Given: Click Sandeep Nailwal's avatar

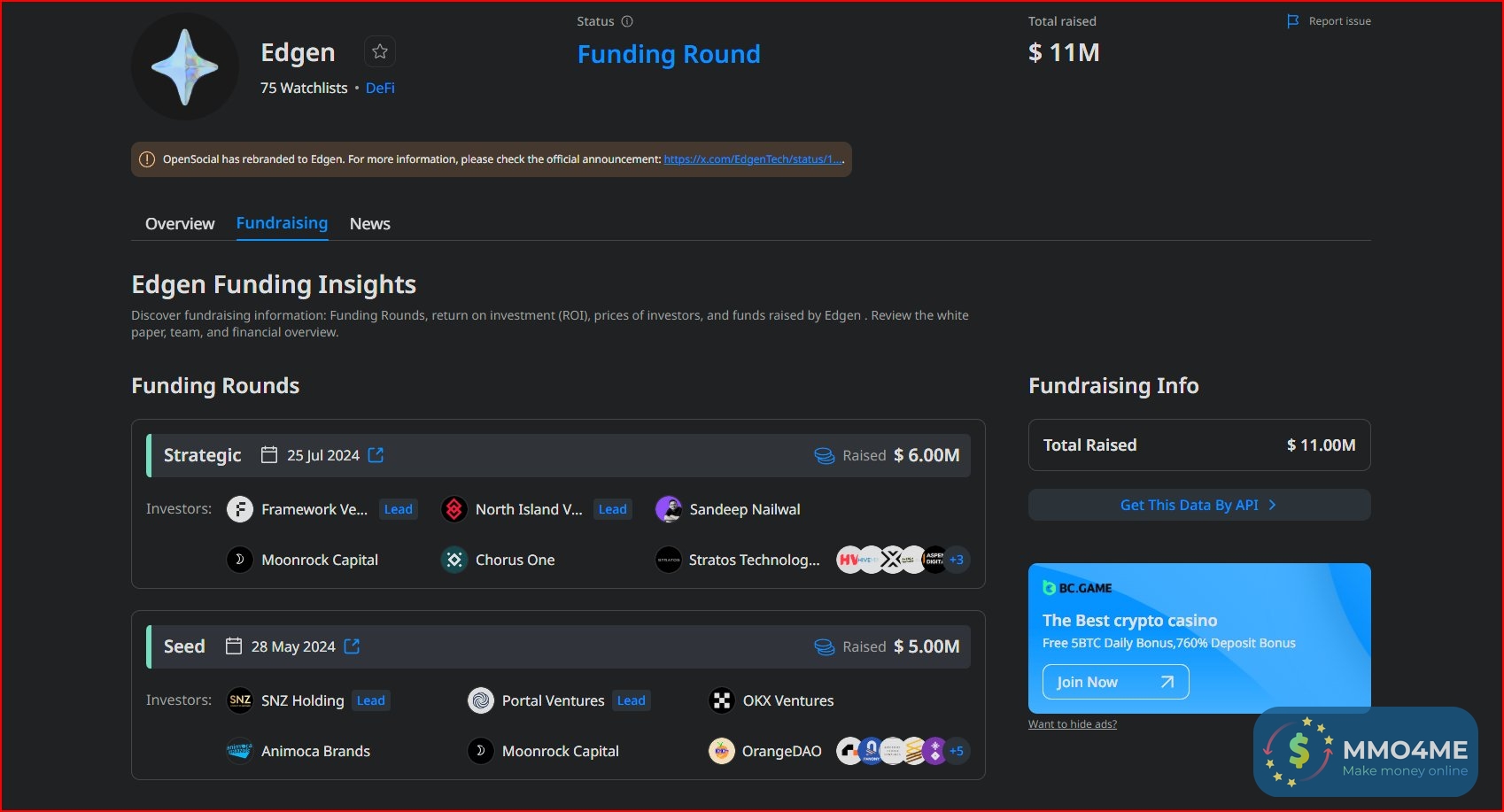Looking at the screenshot, I should point(669,509).
